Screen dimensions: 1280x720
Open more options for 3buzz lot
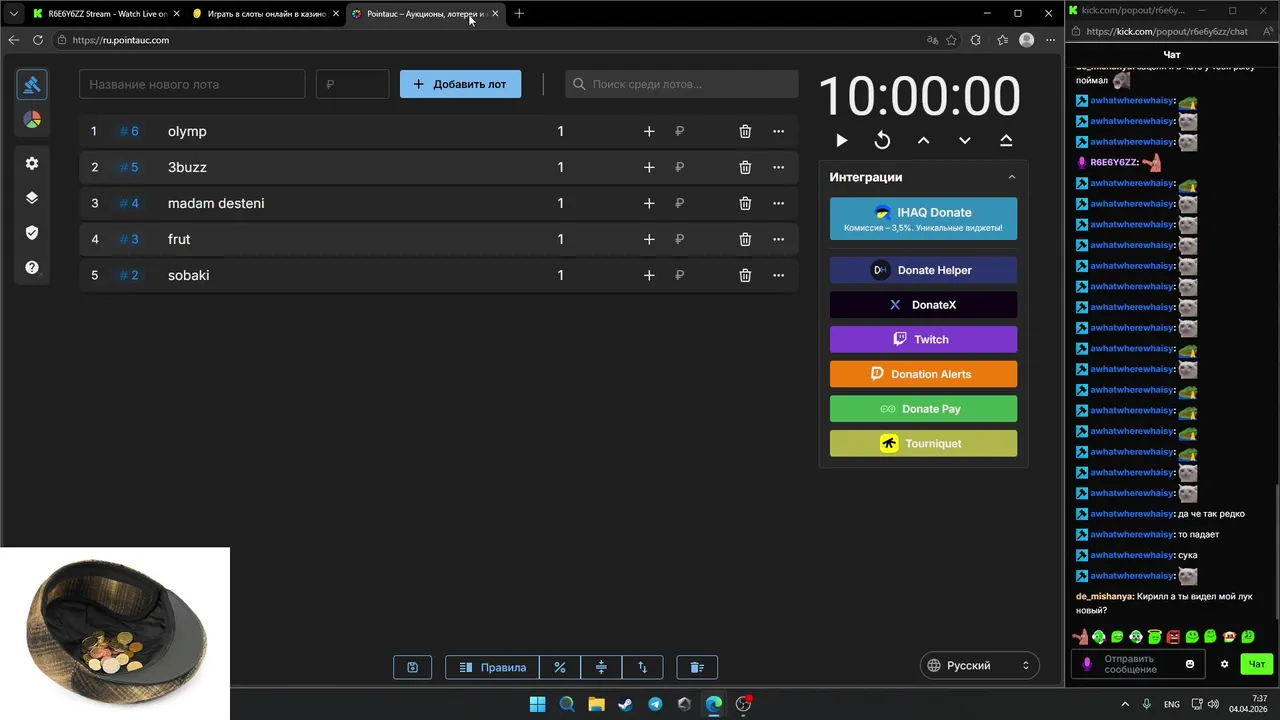(x=778, y=167)
